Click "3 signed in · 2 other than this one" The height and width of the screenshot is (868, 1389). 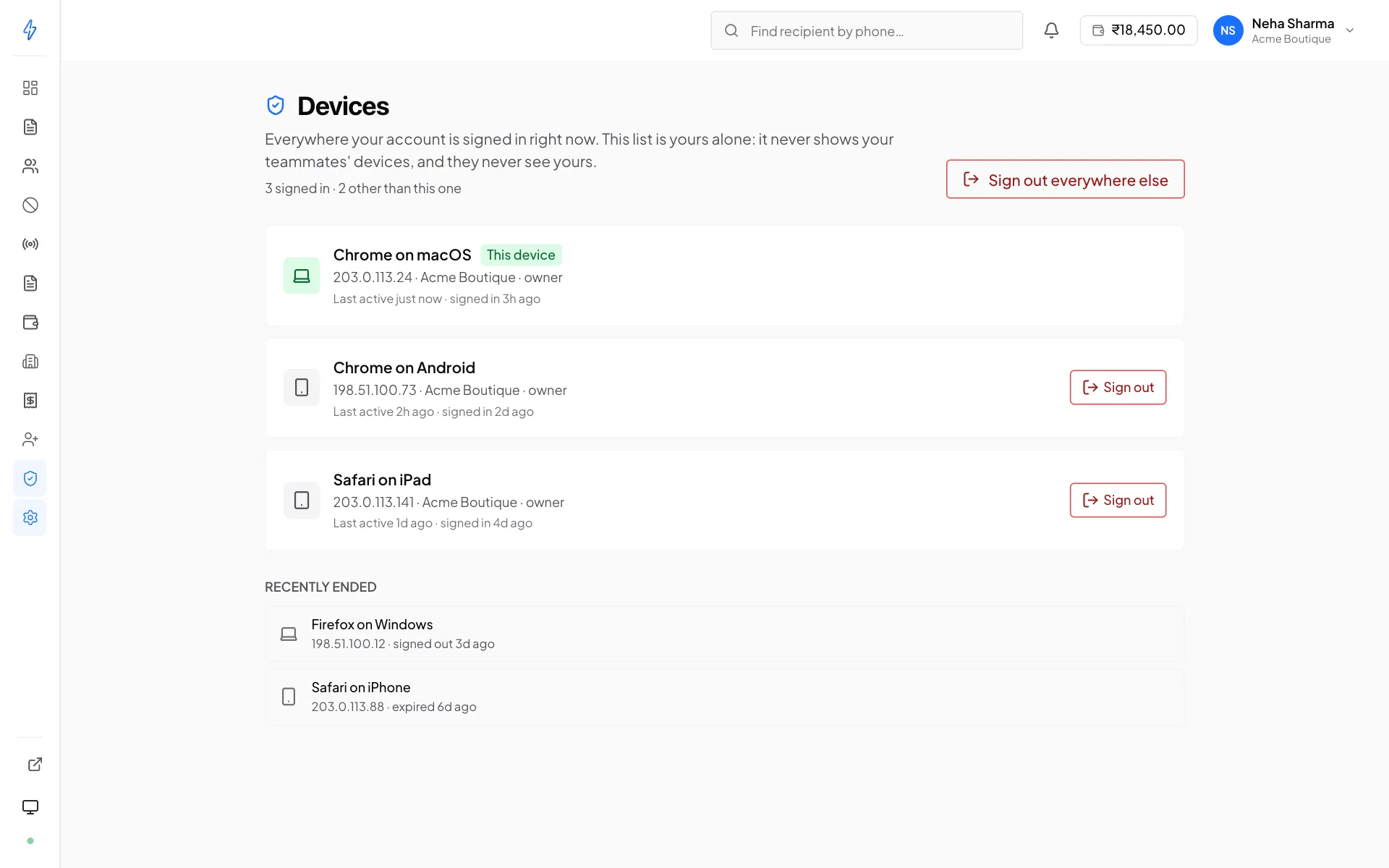pos(363,189)
